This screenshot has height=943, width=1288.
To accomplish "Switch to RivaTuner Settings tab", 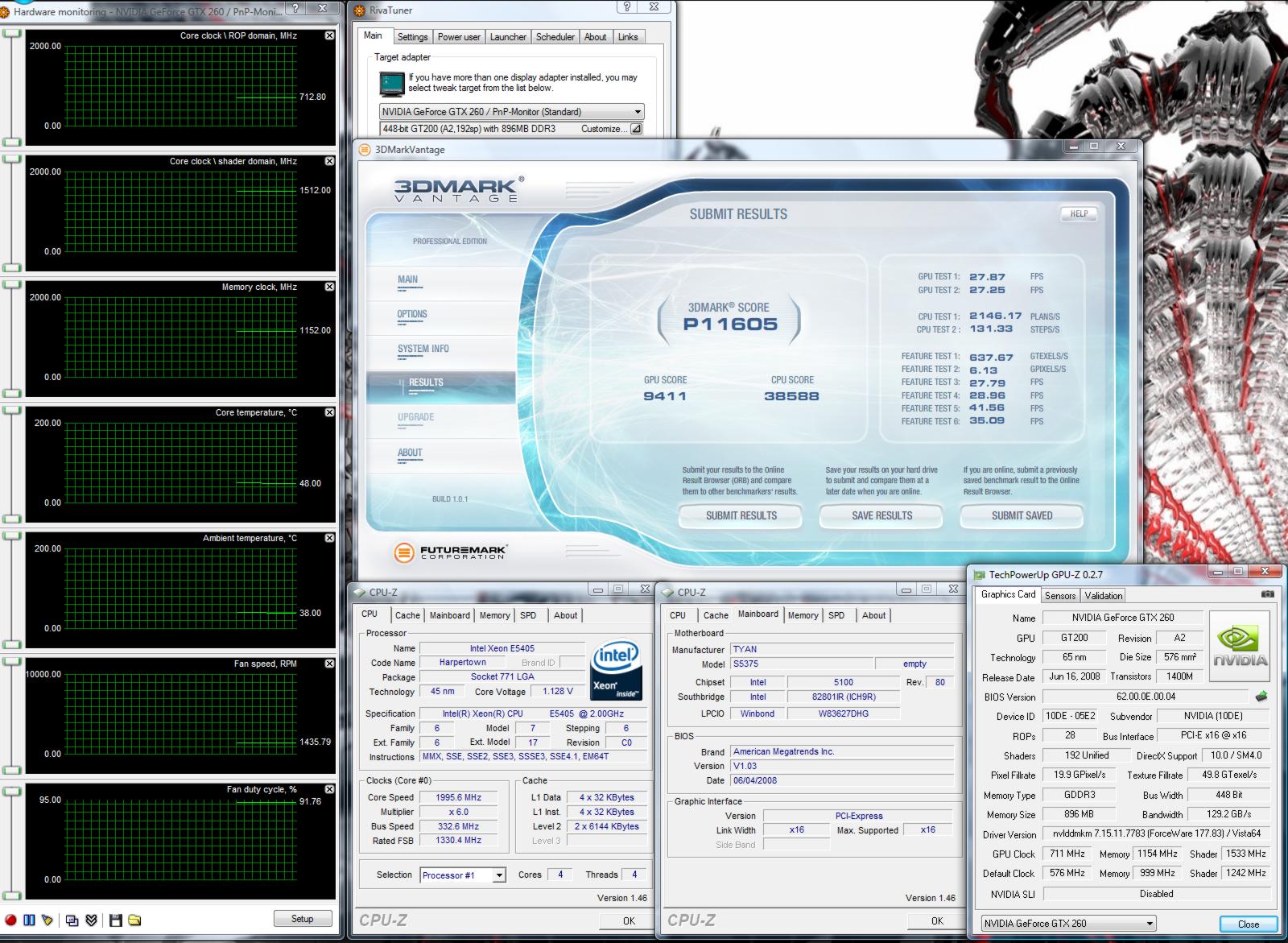I will point(412,37).
